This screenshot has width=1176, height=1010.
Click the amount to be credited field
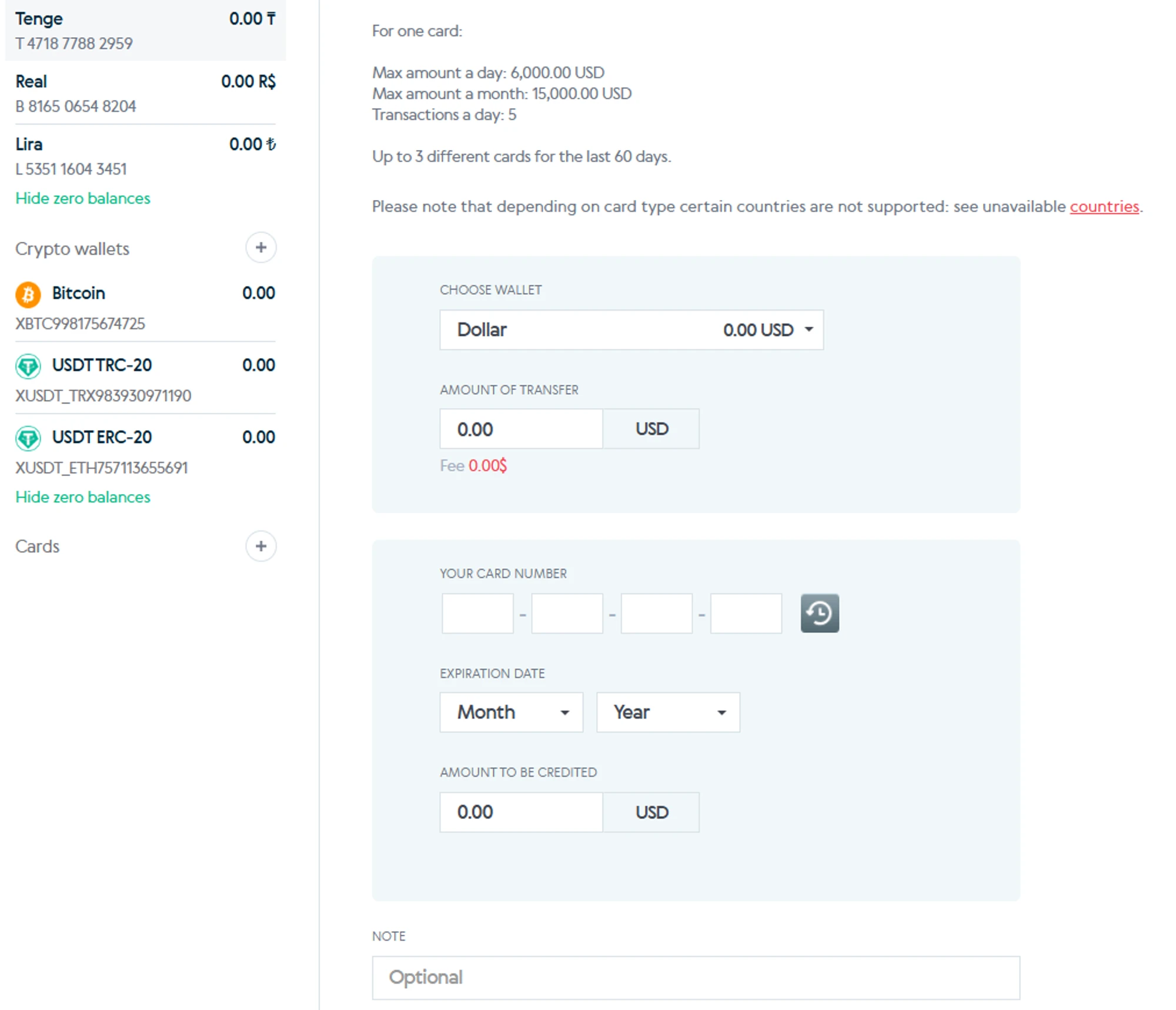(x=521, y=812)
